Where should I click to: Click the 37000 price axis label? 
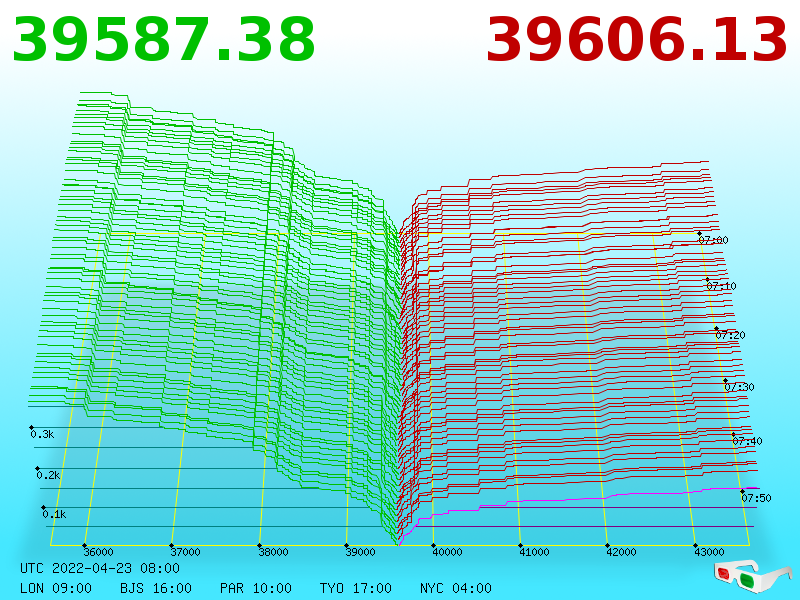point(186,552)
